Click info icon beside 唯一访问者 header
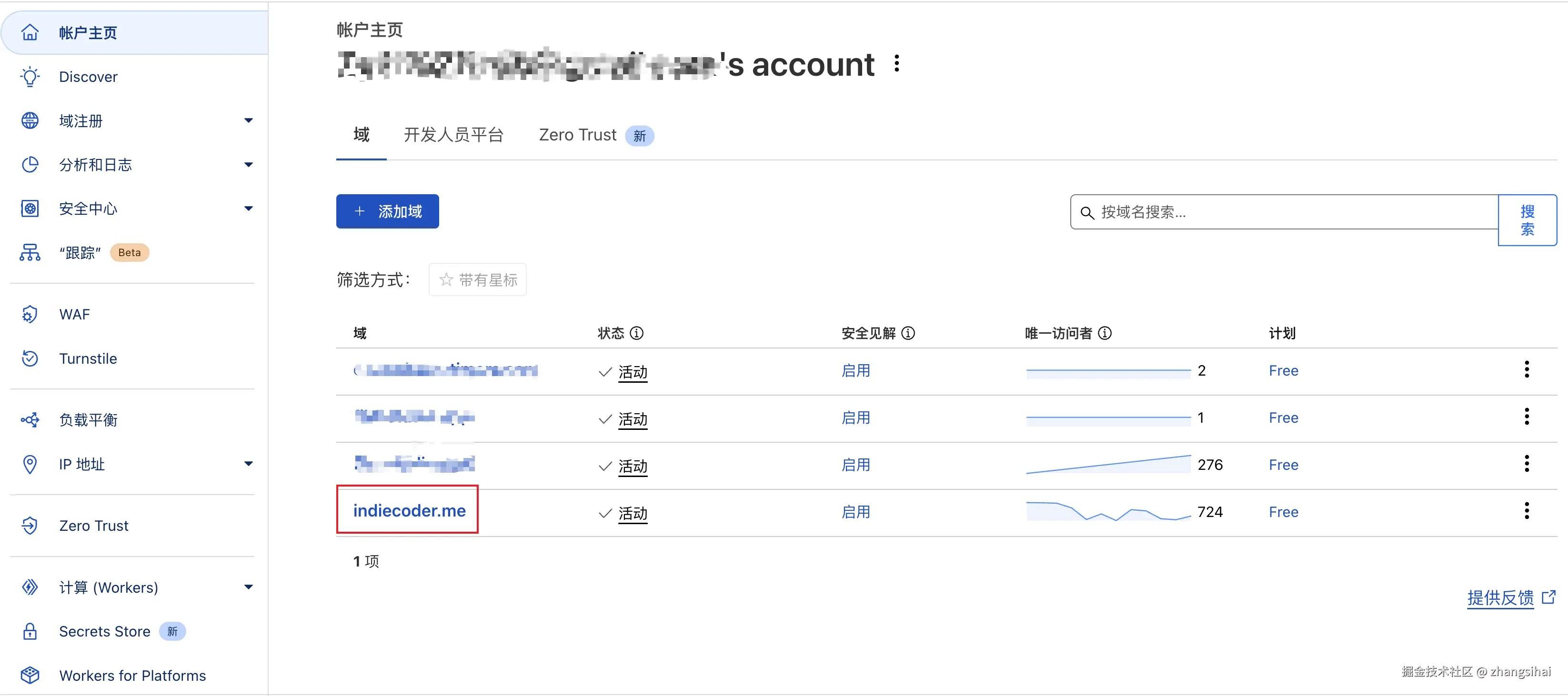Viewport: 1568px width, 696px height. tap(1105, 333)
